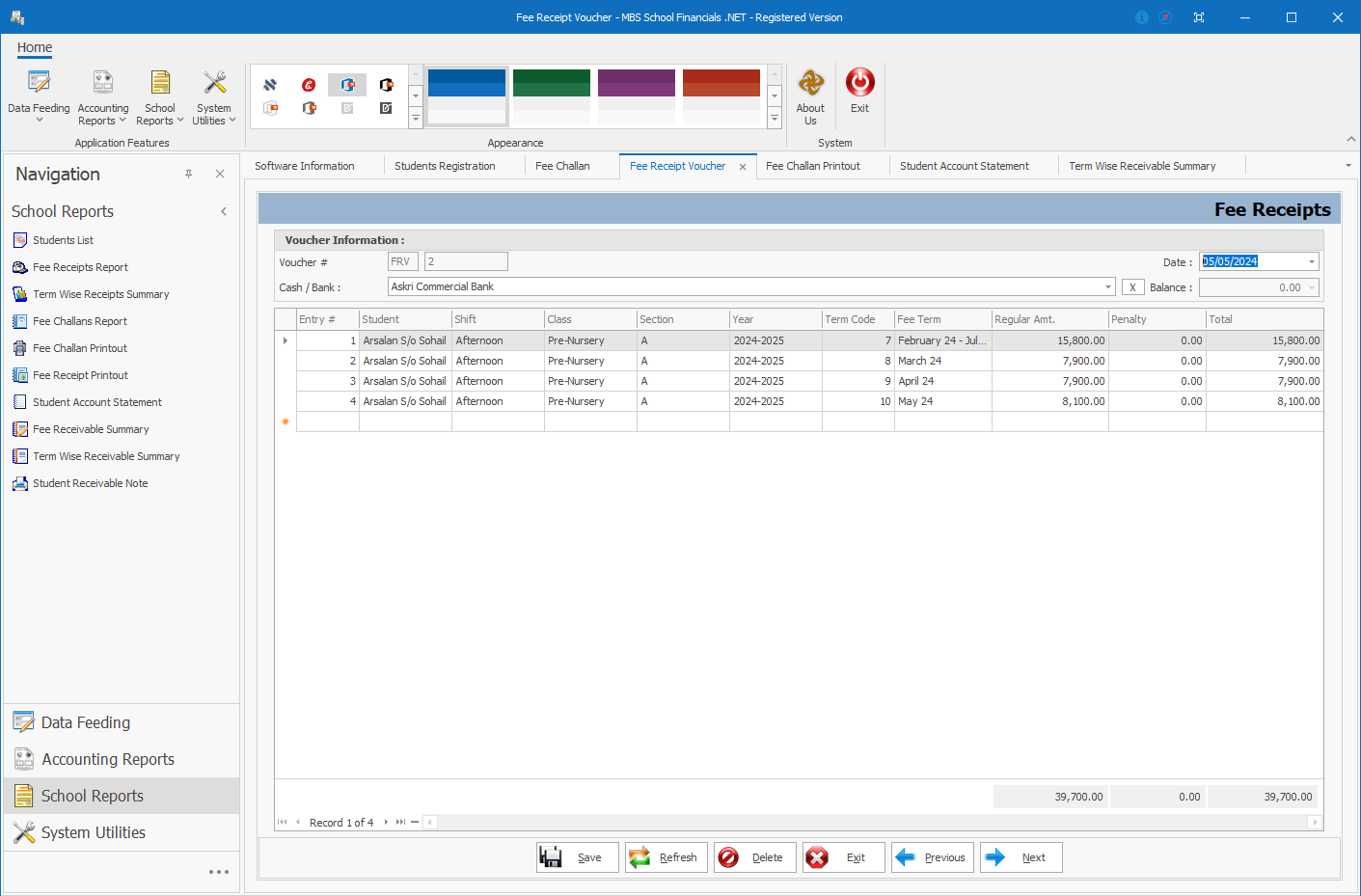Open Fee Receivable Summary report
This screenshot has width=1361, height=896.
tap(91, 429)
